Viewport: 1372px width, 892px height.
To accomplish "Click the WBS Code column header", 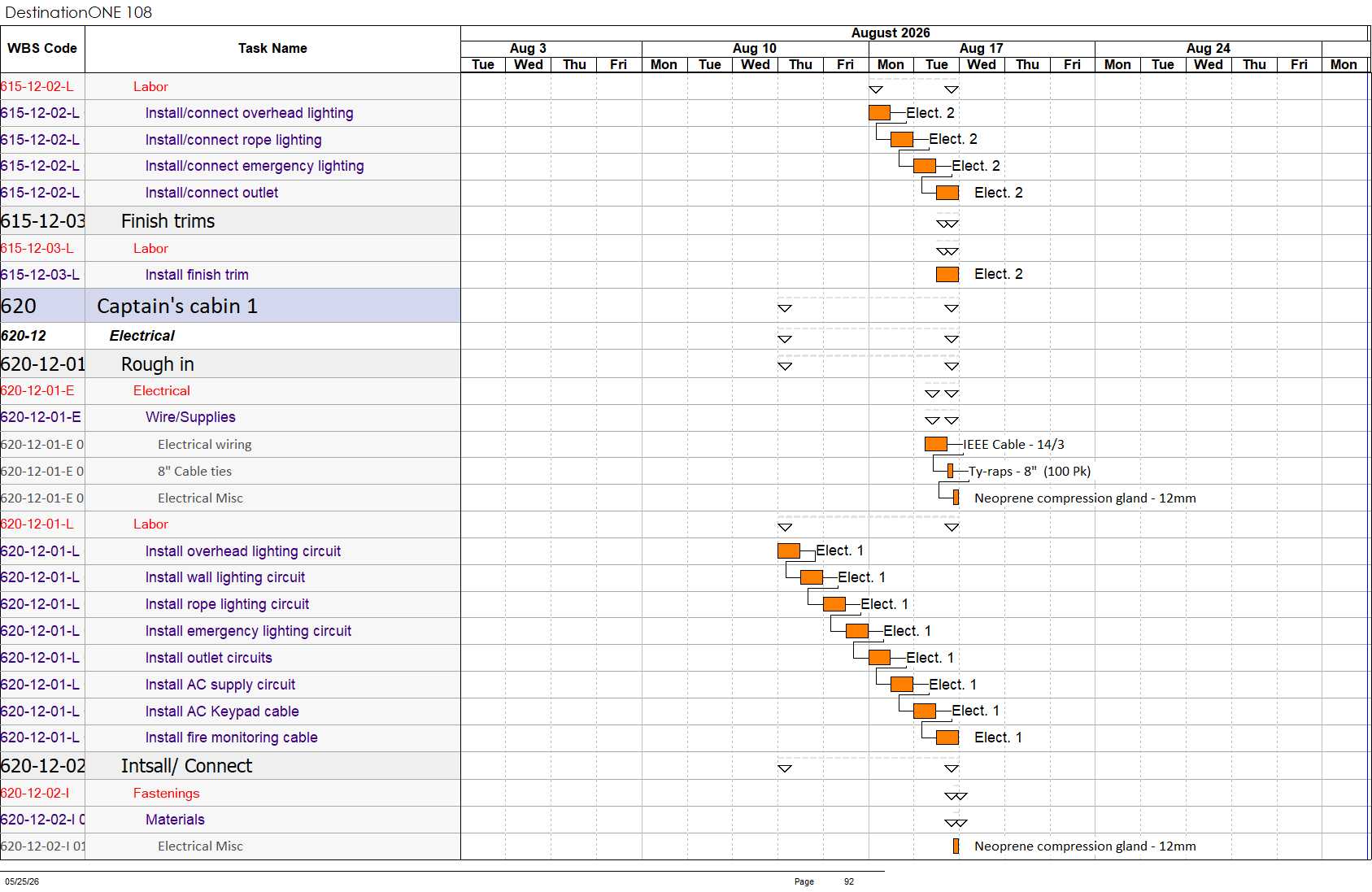I will [42, 49].
